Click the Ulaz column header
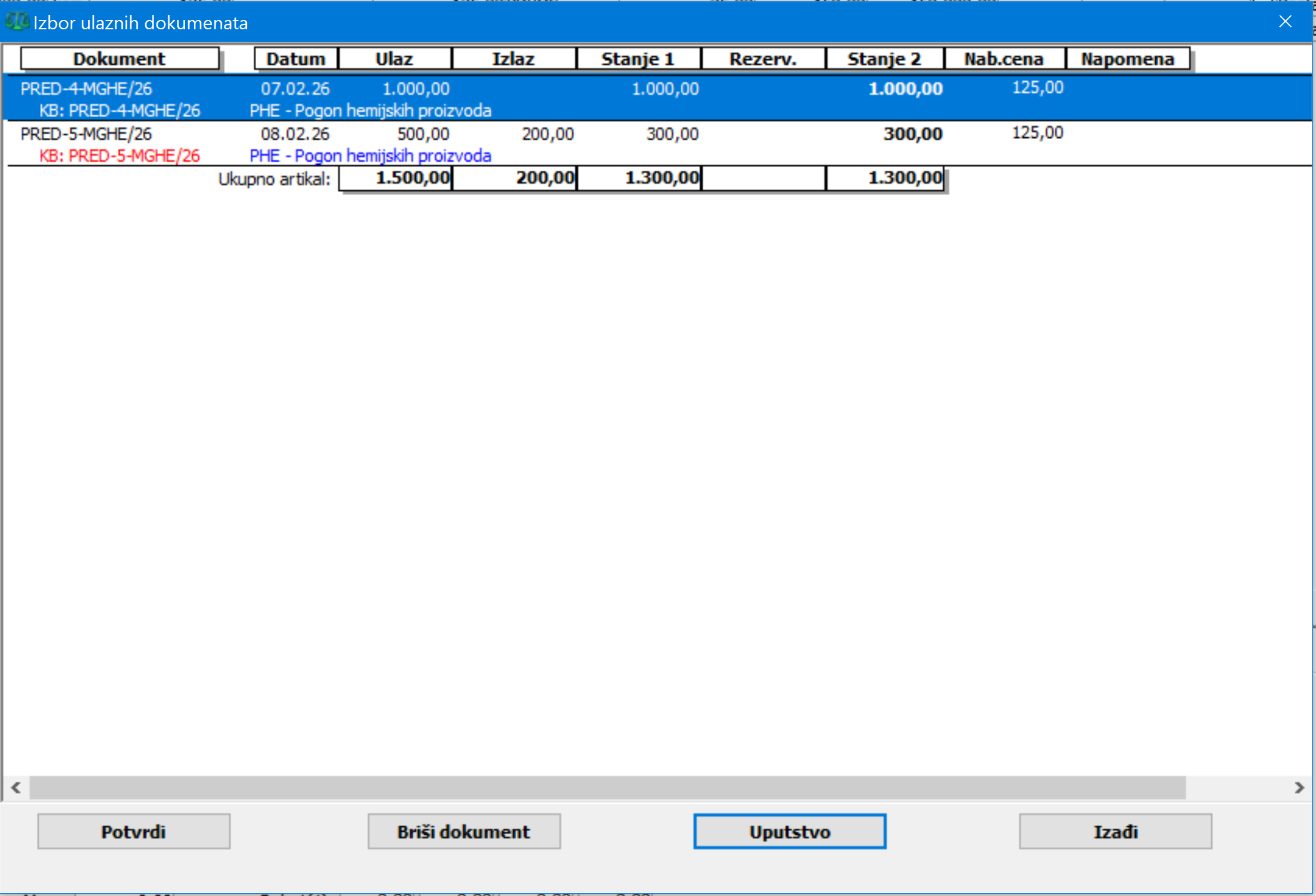Viewport: 1316px width, 896px height. (395, 59)
